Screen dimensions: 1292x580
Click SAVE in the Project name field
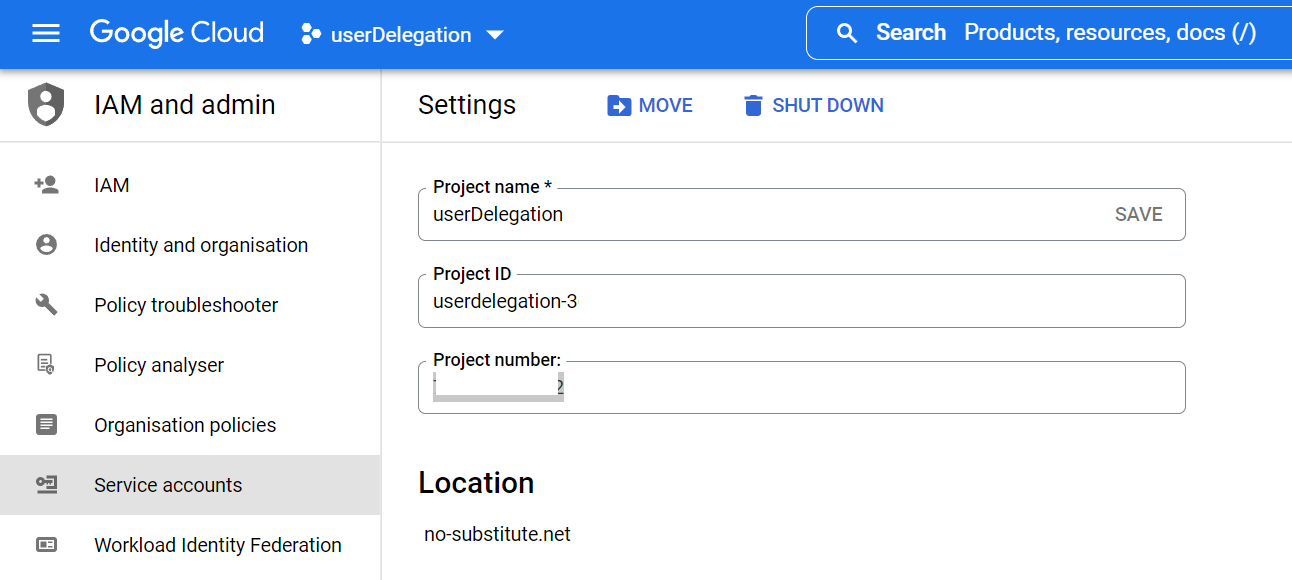point(1138,214)
